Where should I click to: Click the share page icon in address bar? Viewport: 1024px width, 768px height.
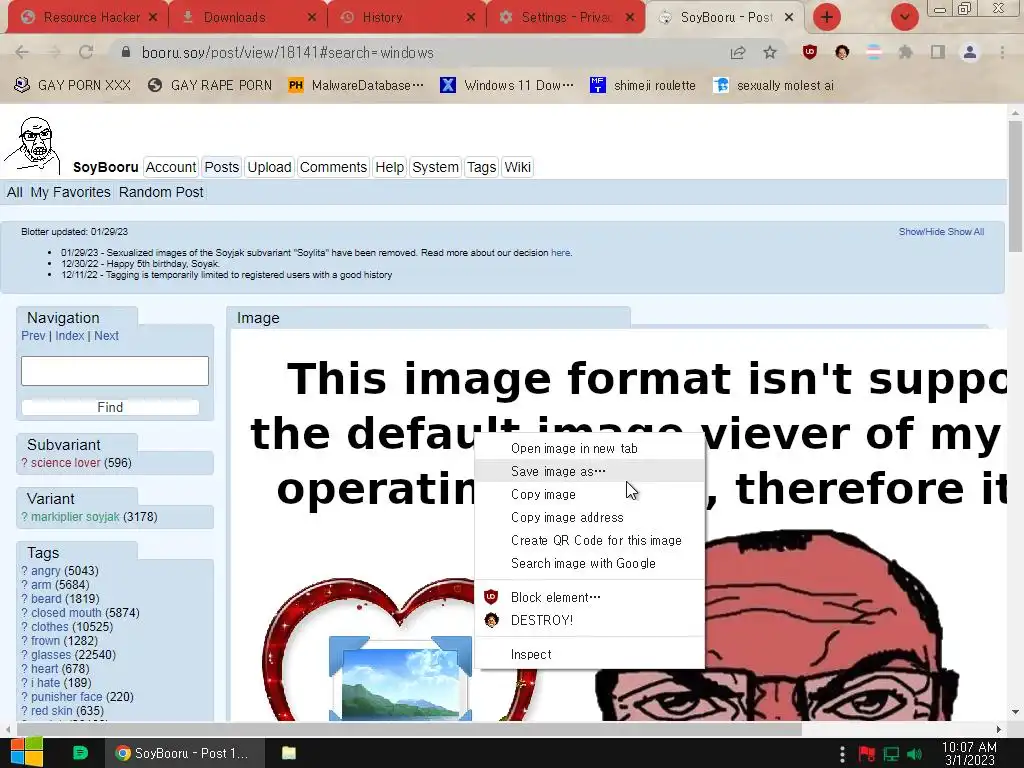tap(738, 53)
